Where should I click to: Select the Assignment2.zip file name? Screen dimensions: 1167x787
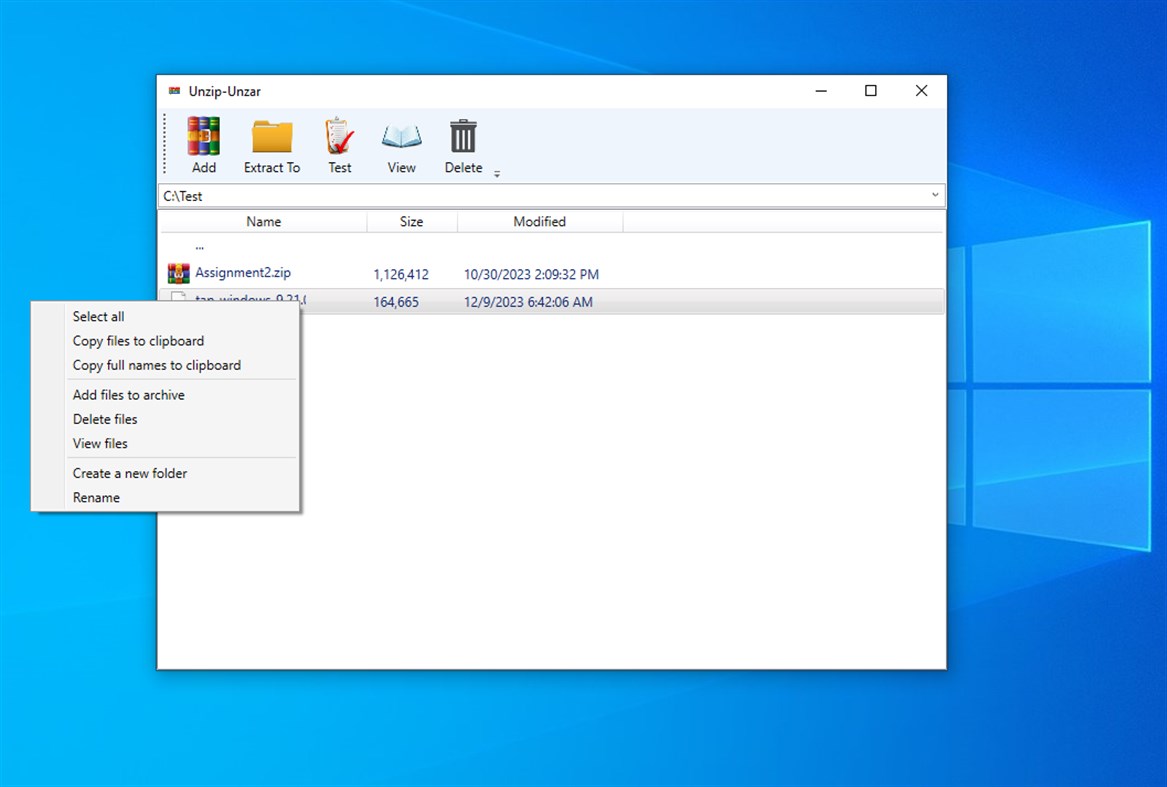(243, 273)
